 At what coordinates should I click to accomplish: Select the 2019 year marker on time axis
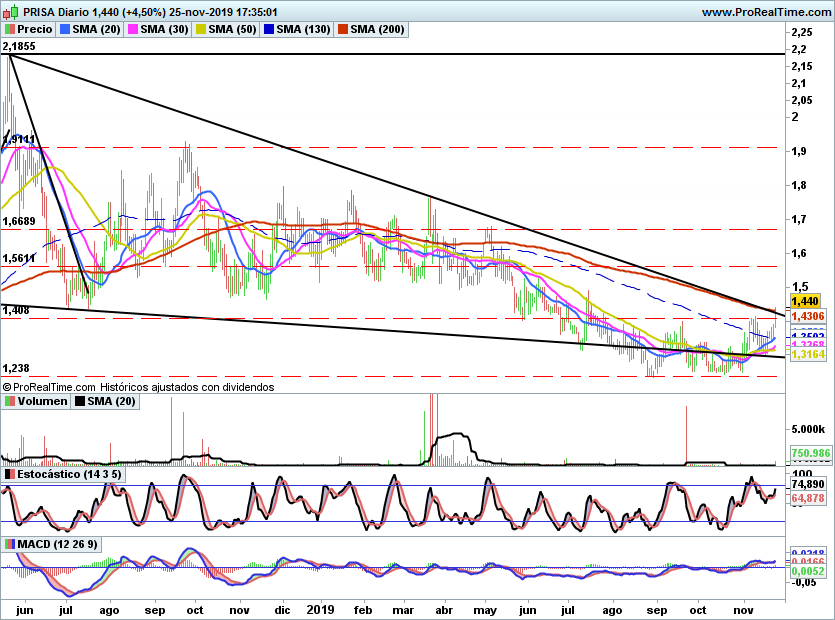pos(320,608)
